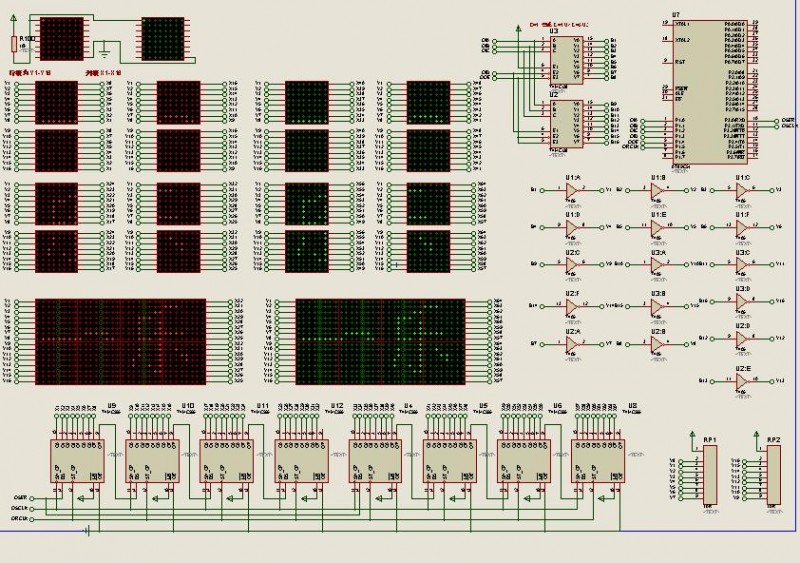The height and width of the screenshot is (563, 800).
Task: Select the U2:F inverter gate
Action: [x=571, y=305]
